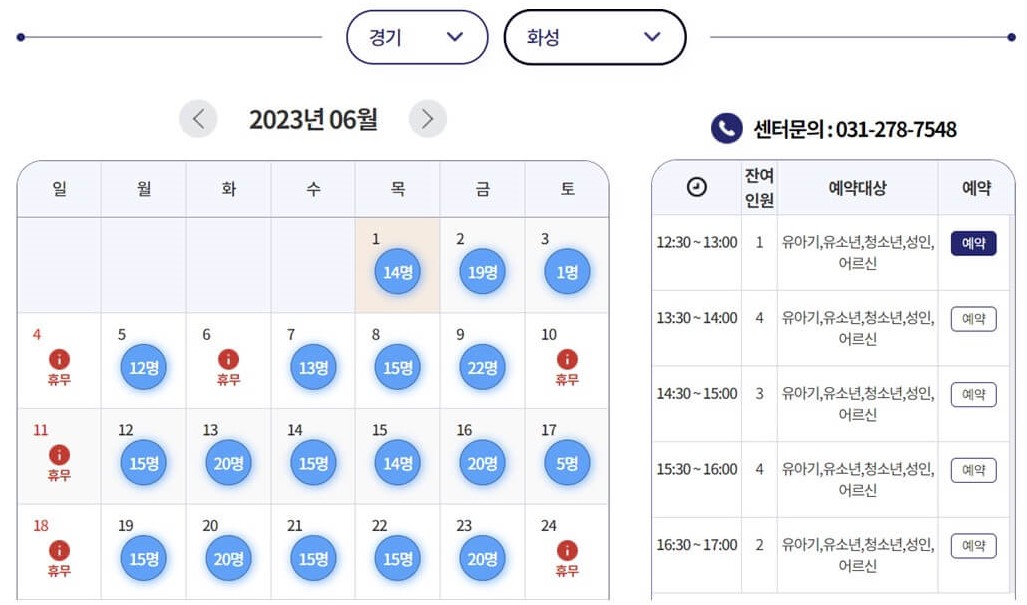The width and height of the screenshot is (1027, 605).
Task: Click the 예약 button for the 12:30 slot
Action: [973, 242]
